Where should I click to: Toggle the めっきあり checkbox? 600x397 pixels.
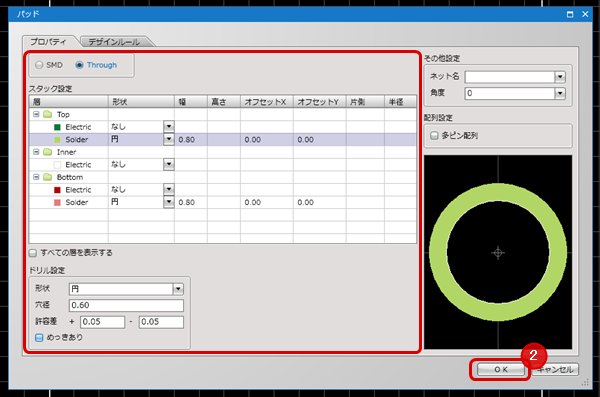39,337
